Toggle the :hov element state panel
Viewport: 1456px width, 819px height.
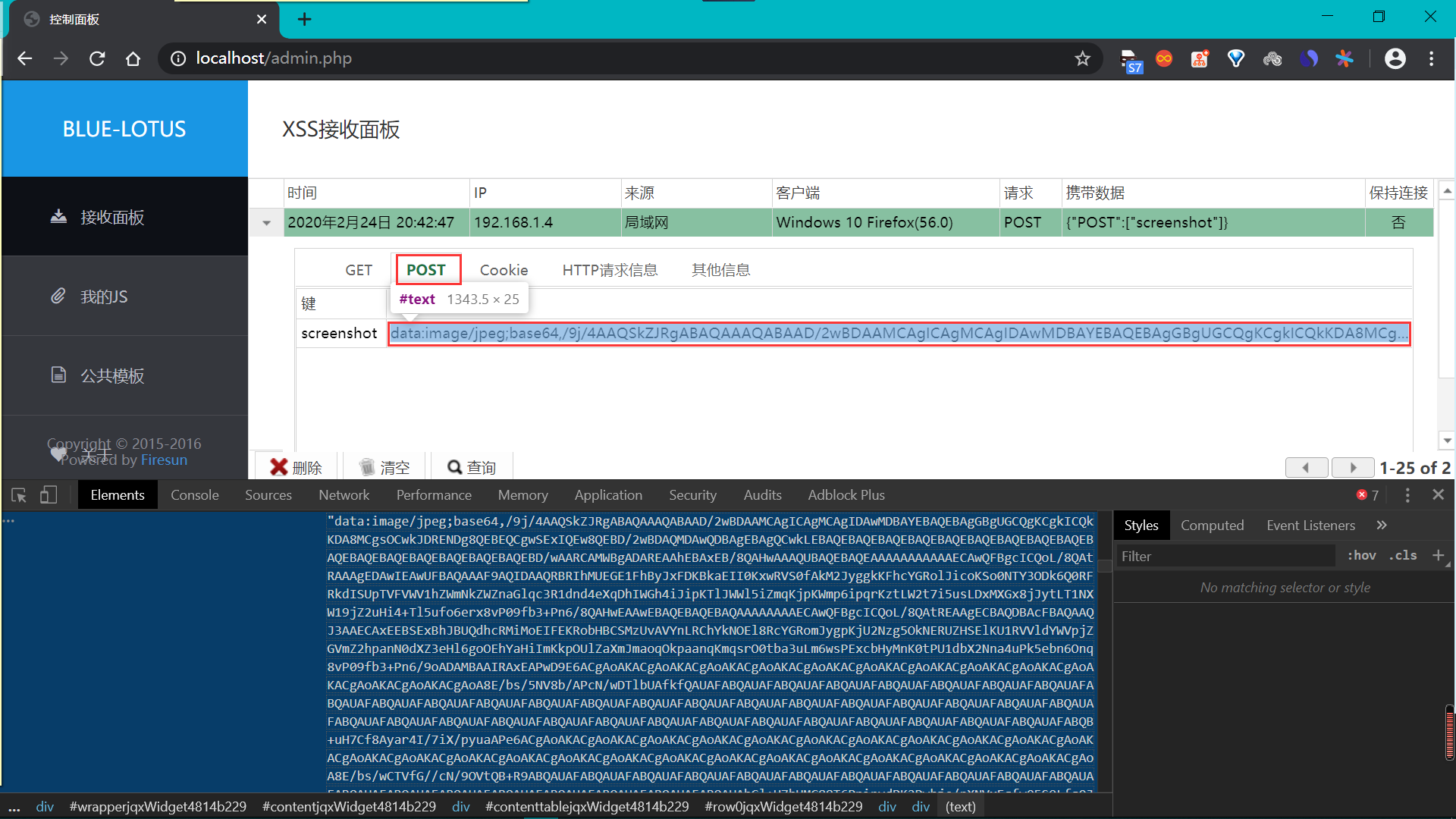click(x=1361, y=555)
